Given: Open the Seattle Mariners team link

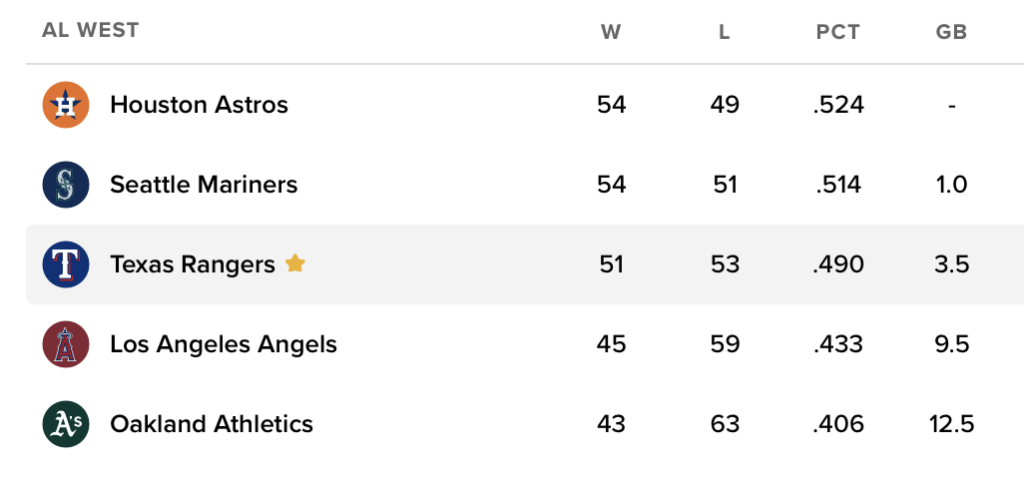Looking at the screenshot, I should pos(204,185).
